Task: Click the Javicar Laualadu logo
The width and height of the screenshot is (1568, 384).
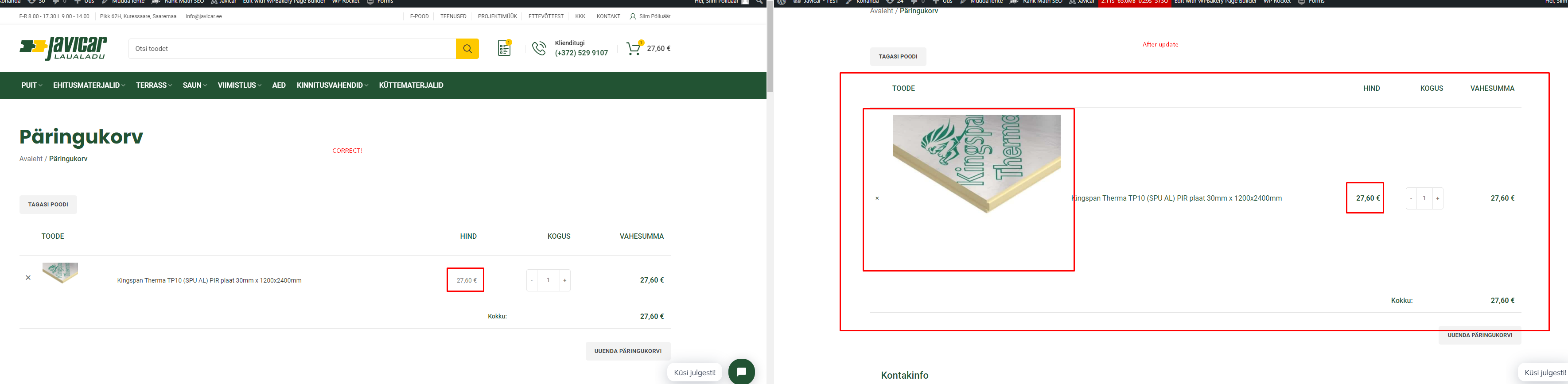Action: [x=63, y=48]
